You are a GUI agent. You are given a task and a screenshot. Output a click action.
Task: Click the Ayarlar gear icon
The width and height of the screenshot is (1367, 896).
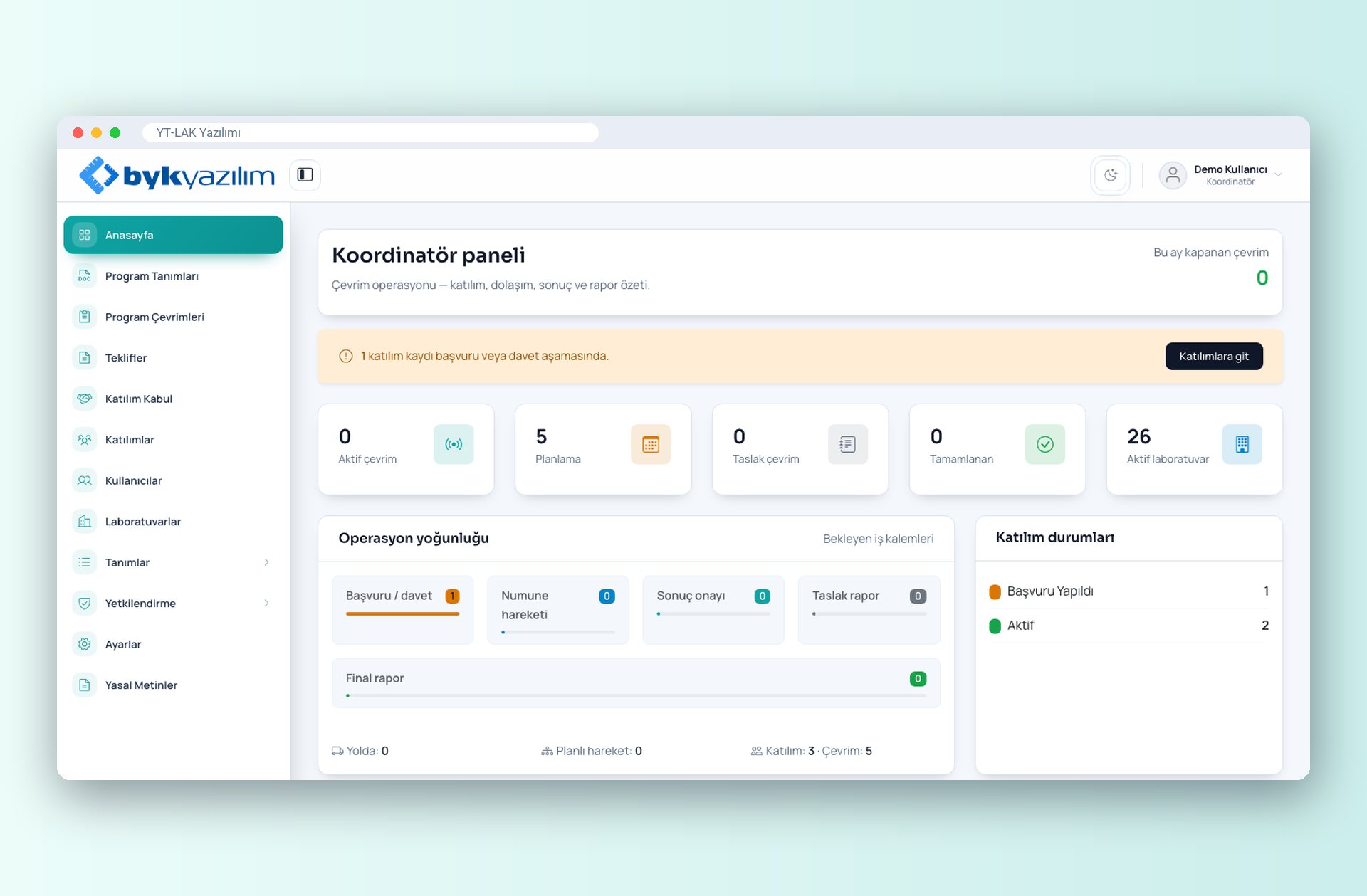tap(85, 644)
